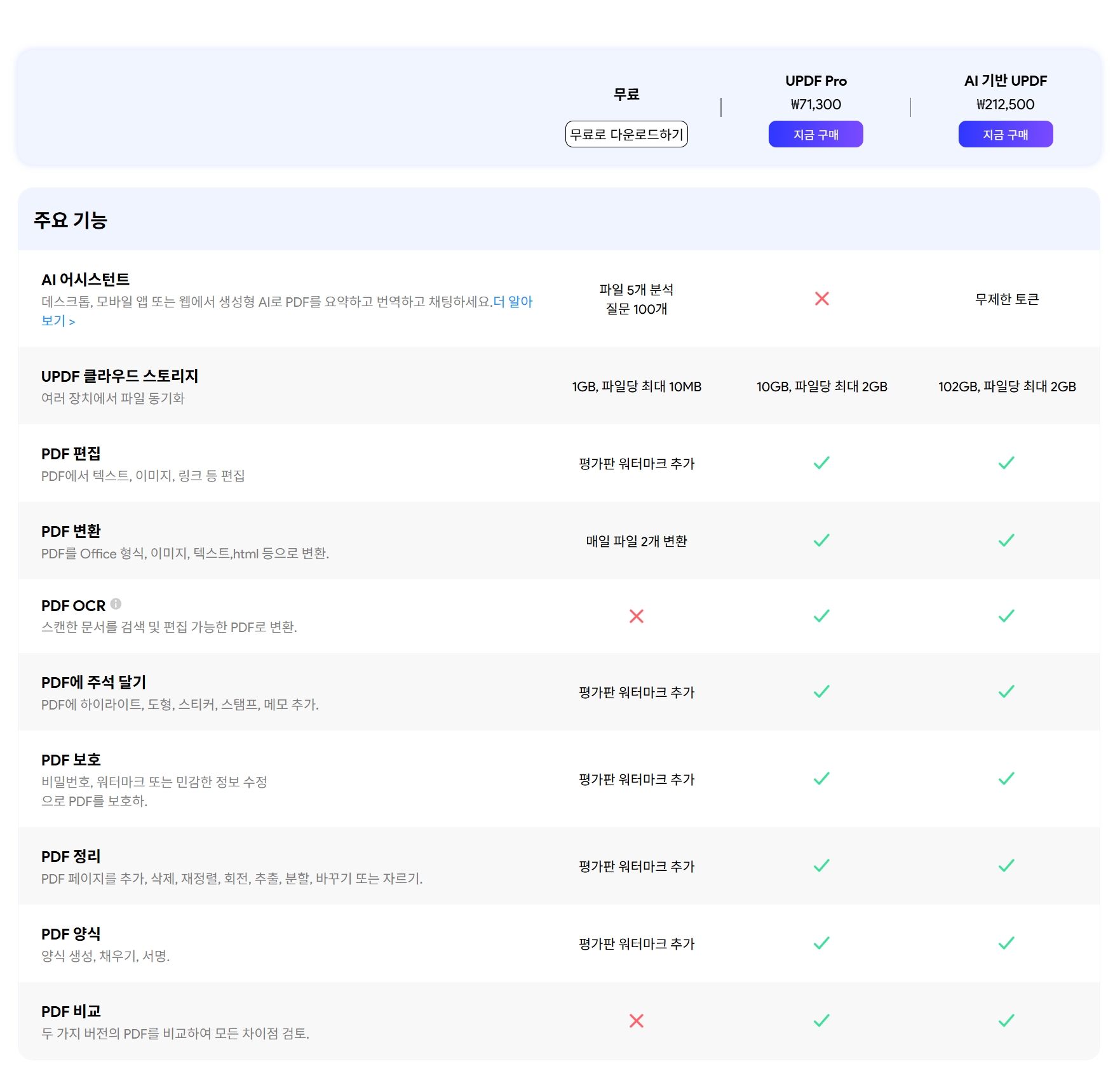Click the info icon beside PDF OCR
The image size is (1120, 1071).
pos(116,603)
